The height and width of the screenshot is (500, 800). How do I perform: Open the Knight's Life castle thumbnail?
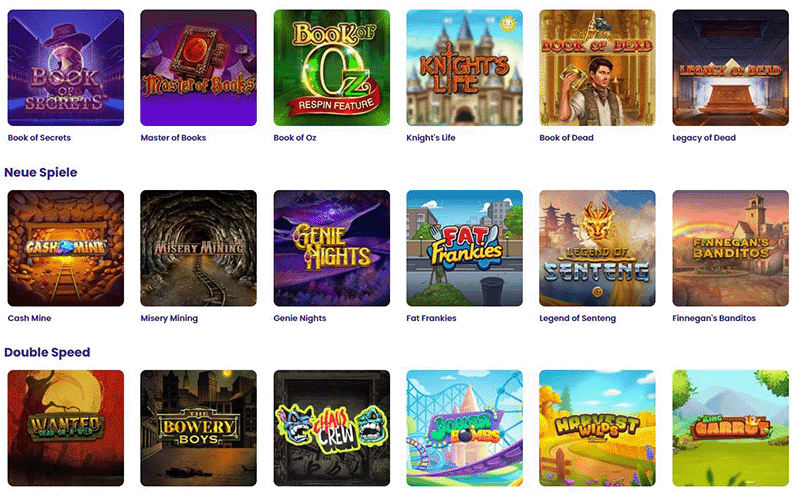click(x=464, y=67)
